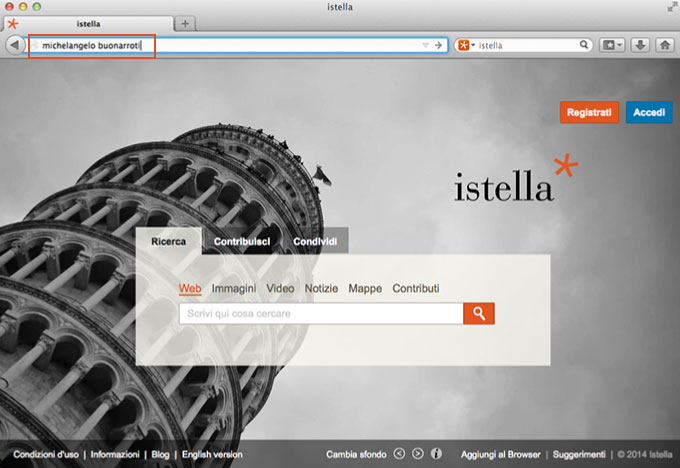Switch to the Ricerca tab
680x468 pixels.
(169, 241)
